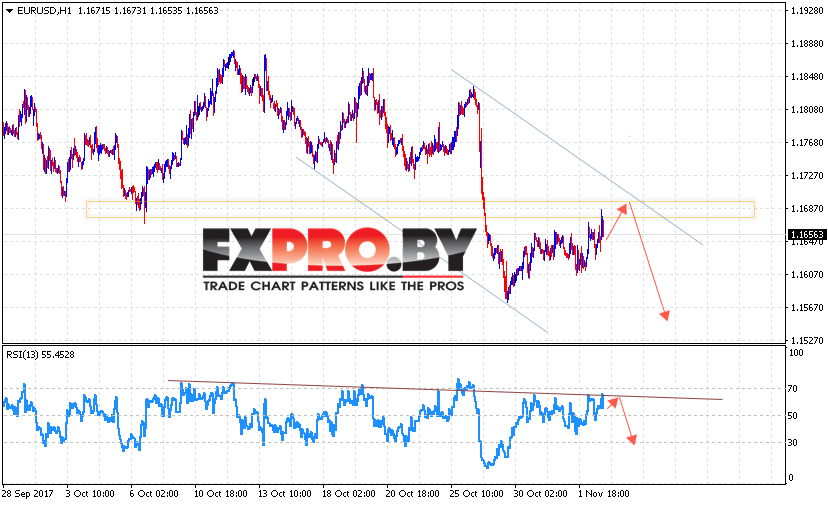Click the low value 1.16535 in header
The width and height of the screenshot is (828, 505).
pos(166,11)
